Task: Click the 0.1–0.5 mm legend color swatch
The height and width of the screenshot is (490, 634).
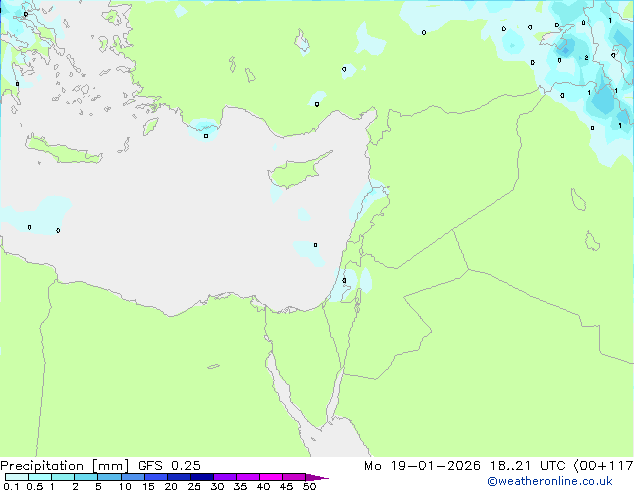Action: pyautogui.click(x=17, y=477)
